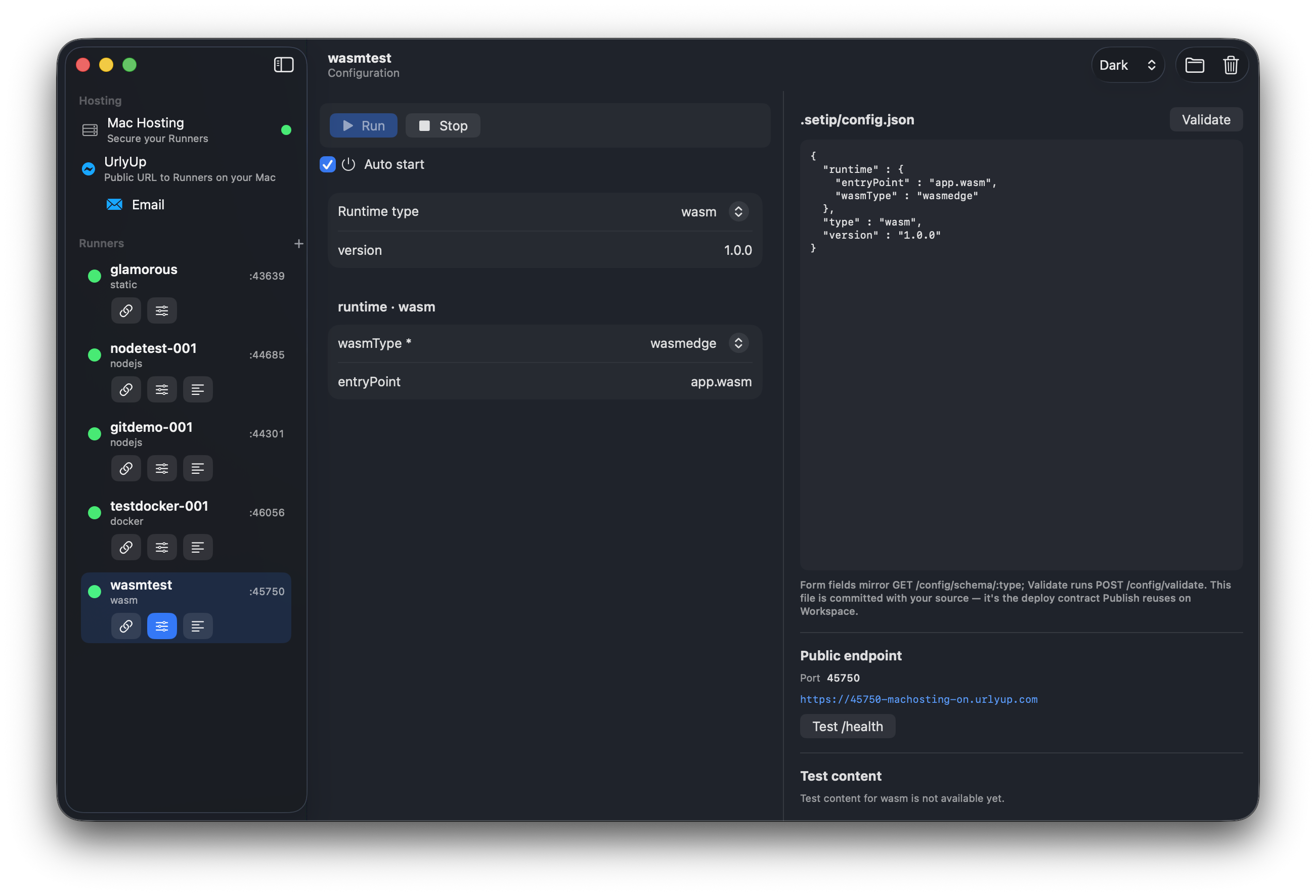Open configuration sliders for testdocker-001

pos(162,547)
